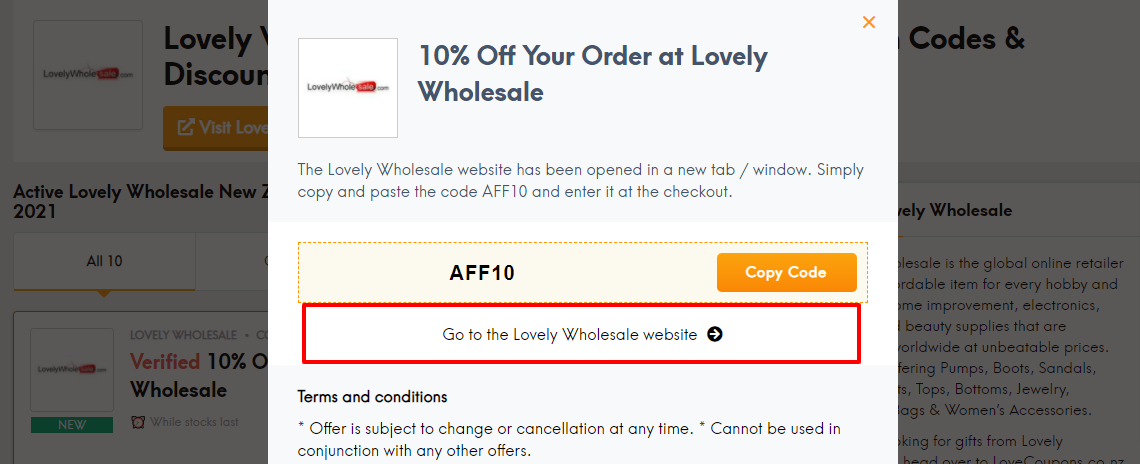Image resolution: width=1140 pixels, height=464 pixels.
Task: Click the Terms and conditions heading
Action: pyautogui.click(x=372, y=397)
